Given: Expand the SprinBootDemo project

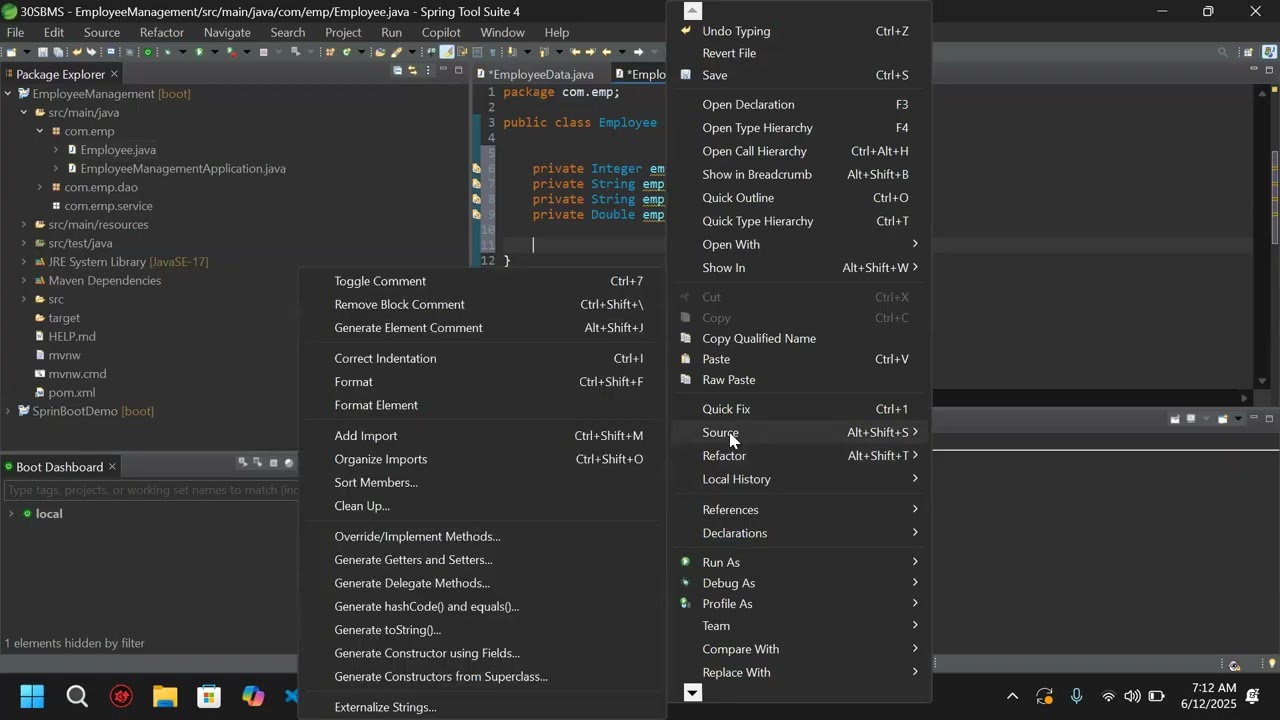Looking at the screenshot, I should pos(8,411).
